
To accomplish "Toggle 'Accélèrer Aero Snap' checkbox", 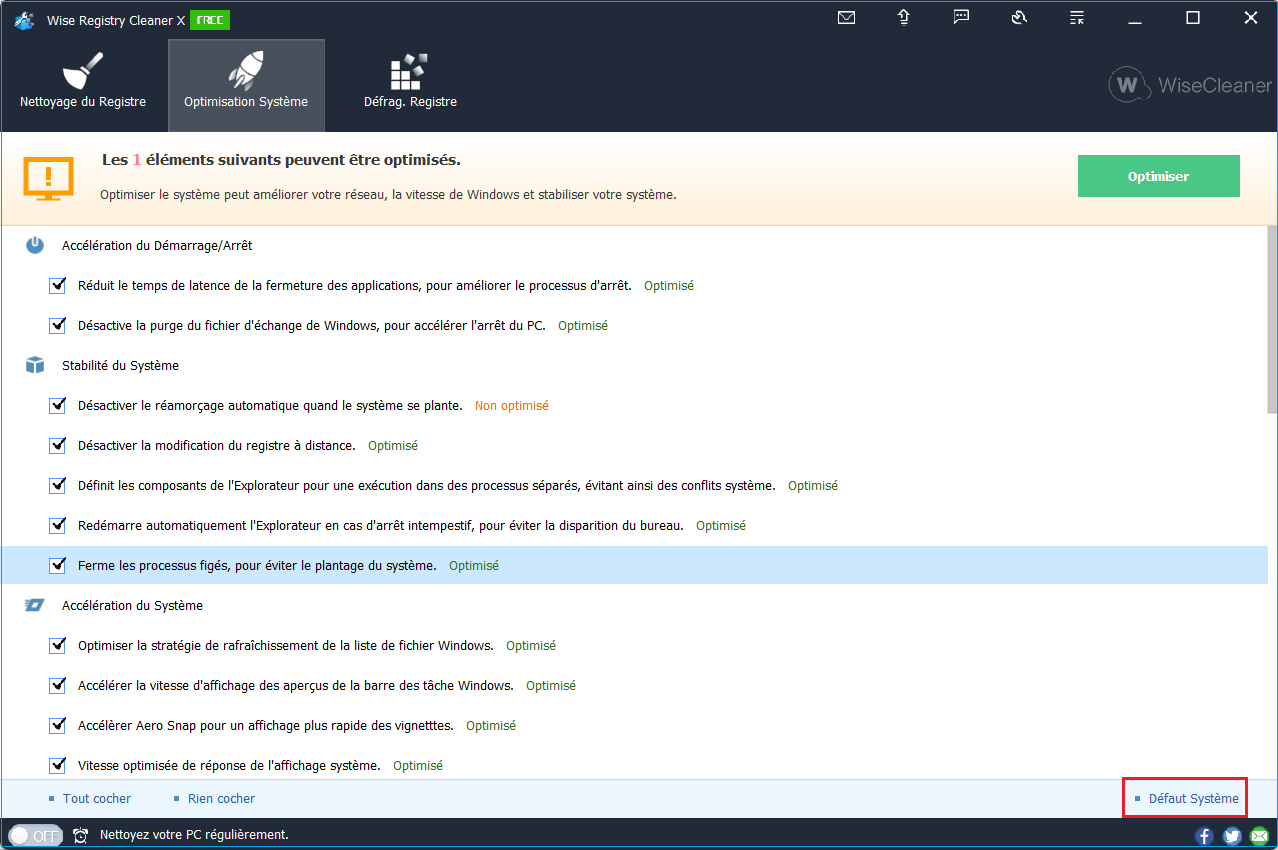I will 57,725.
